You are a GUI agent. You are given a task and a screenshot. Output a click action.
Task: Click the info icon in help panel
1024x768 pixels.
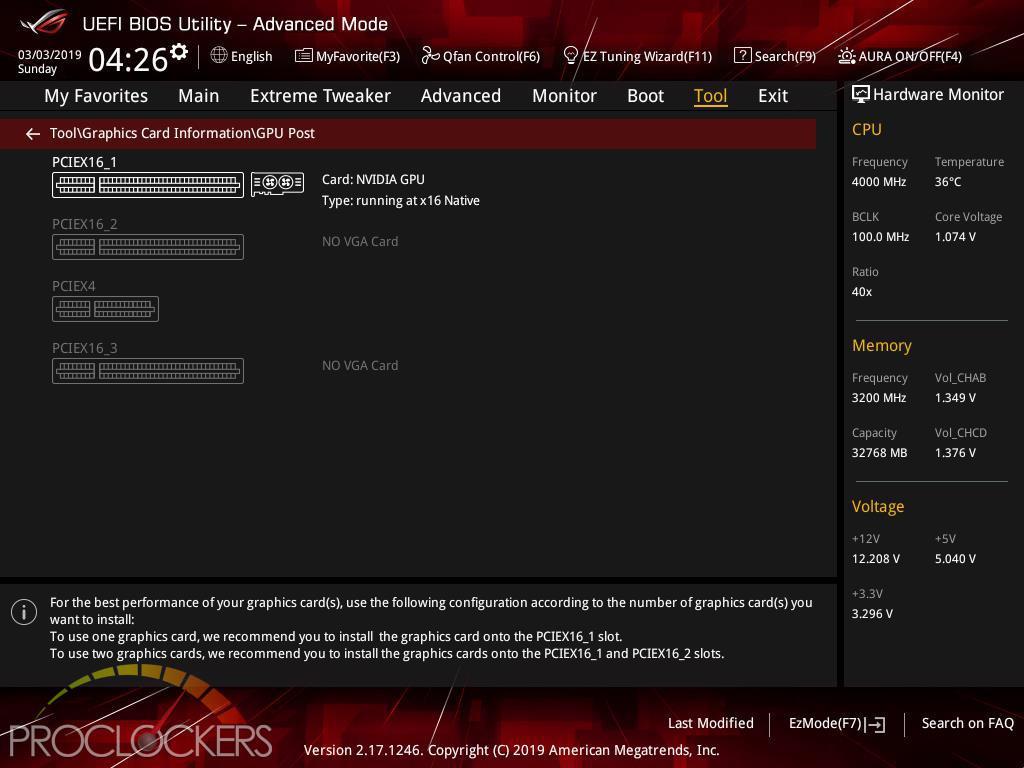tap(24, 612)
